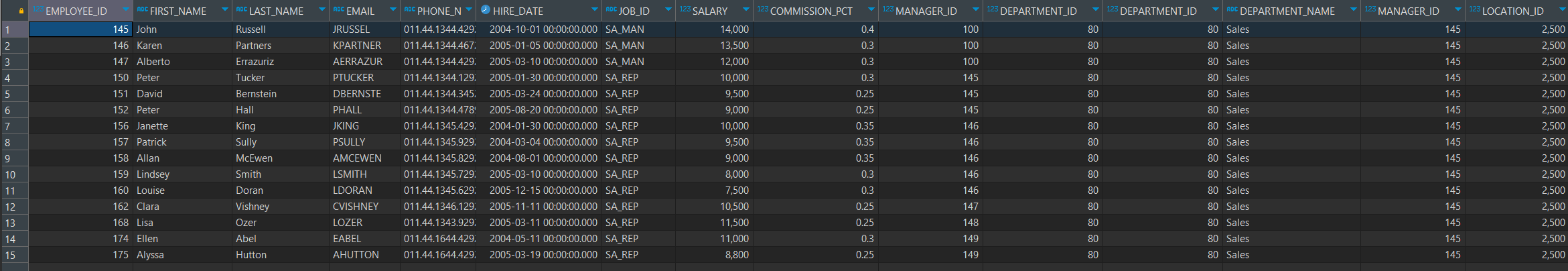The height and width of the screenshot is (271, 1568).
Task: Click the salary cell 8,800
Action: tap(714, 255)
